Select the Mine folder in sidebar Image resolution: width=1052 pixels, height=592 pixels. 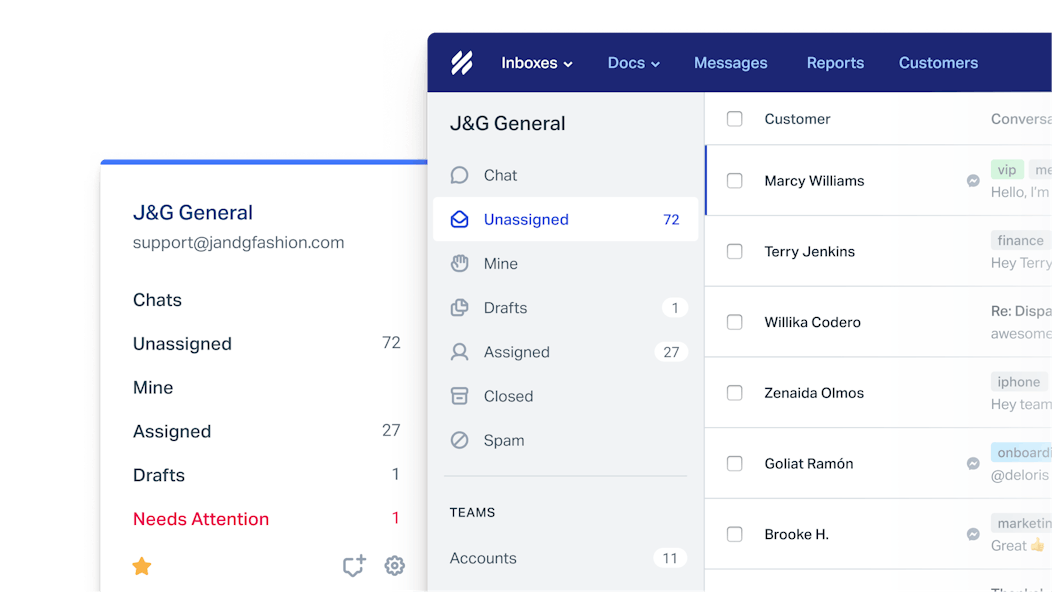click(566, 264)
